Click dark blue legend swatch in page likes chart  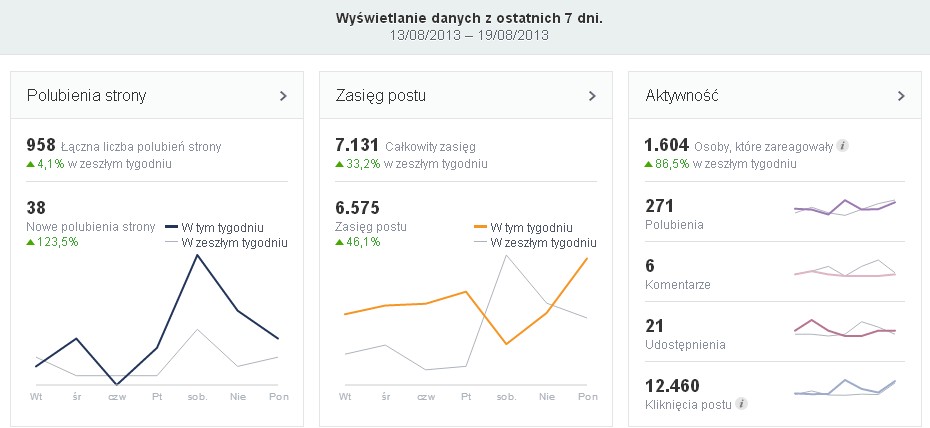pyautogui.click(x=171, y=228)
